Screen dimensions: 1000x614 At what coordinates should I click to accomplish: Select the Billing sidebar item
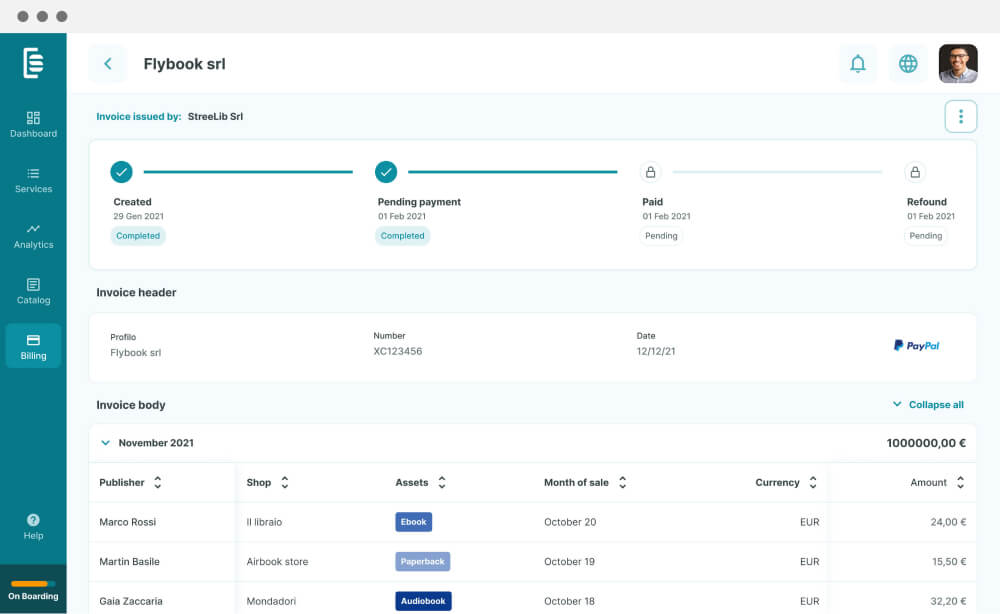point(33,346)
